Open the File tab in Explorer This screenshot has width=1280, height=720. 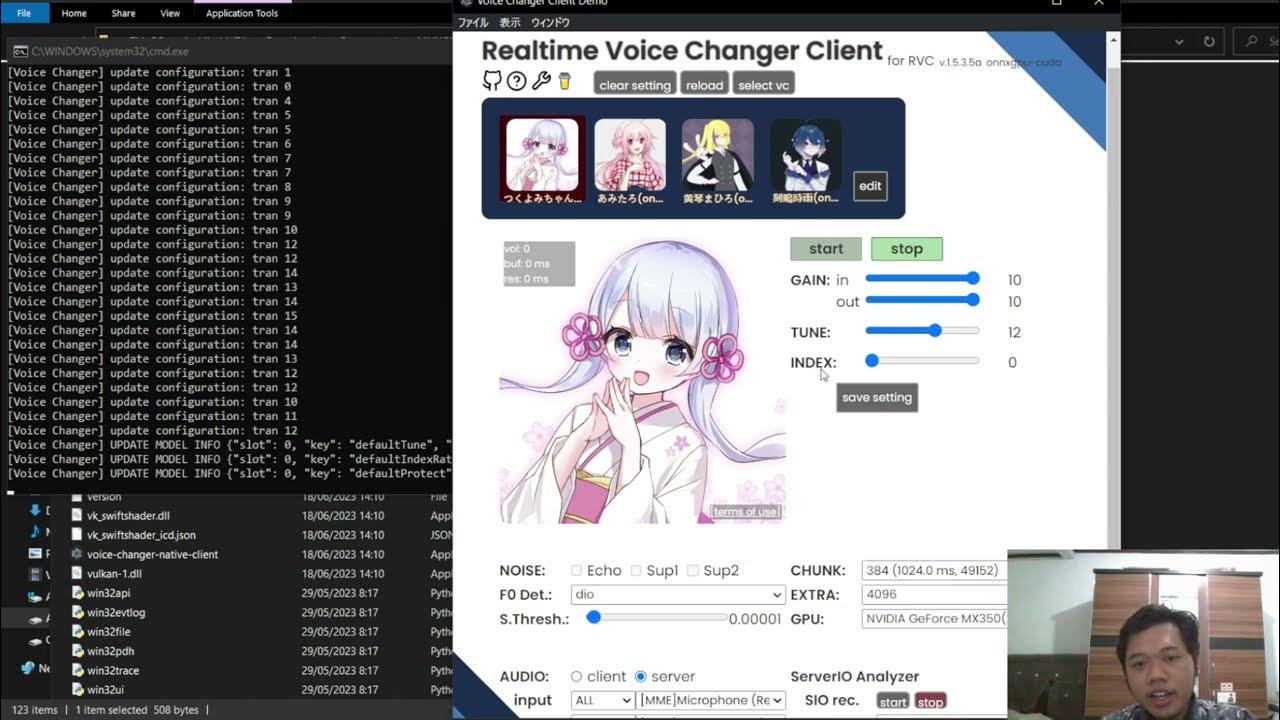(x=24, y=13)
